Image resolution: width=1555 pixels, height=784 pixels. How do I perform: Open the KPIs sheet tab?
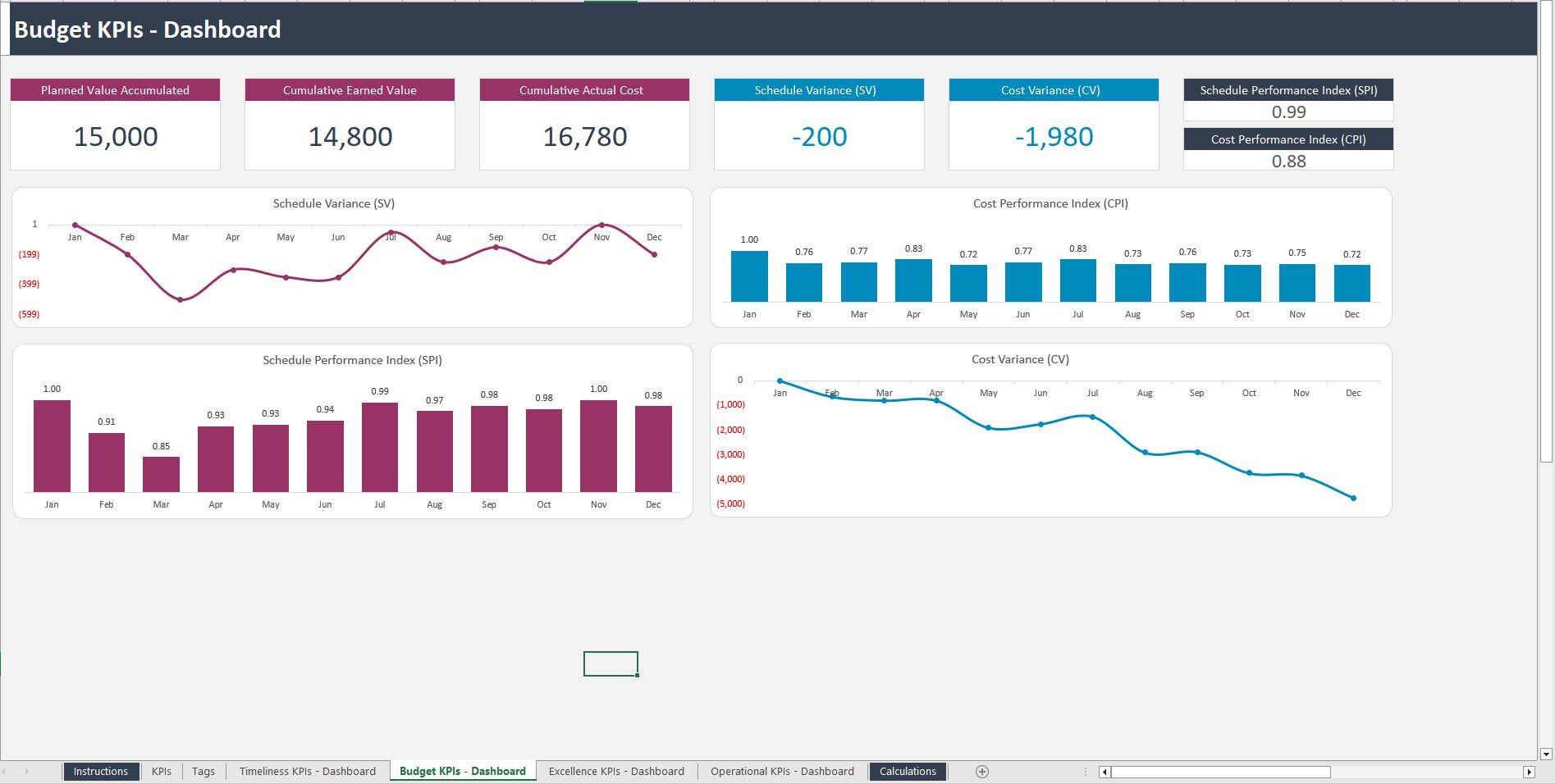pos(161,771)
